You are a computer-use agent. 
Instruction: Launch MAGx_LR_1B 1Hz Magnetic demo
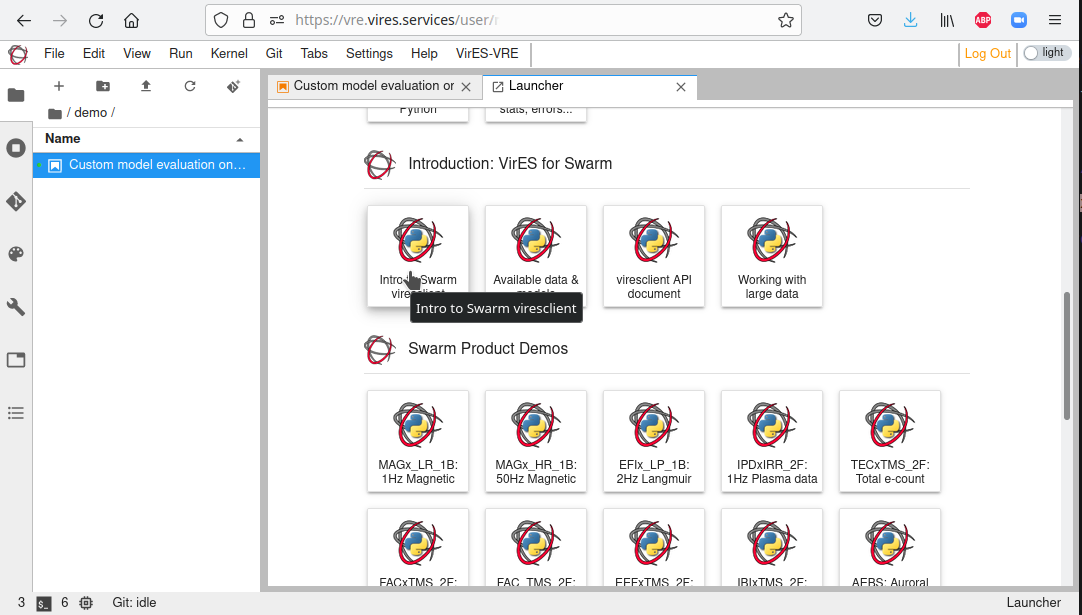[418, 441]
